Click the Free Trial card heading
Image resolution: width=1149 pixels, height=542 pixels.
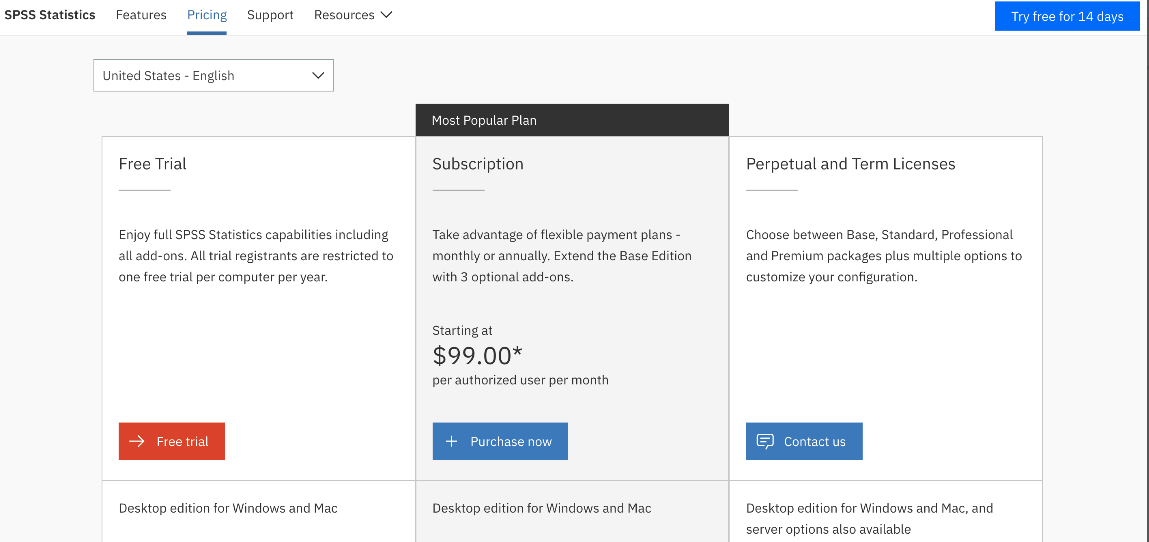[x=152, y=163]
